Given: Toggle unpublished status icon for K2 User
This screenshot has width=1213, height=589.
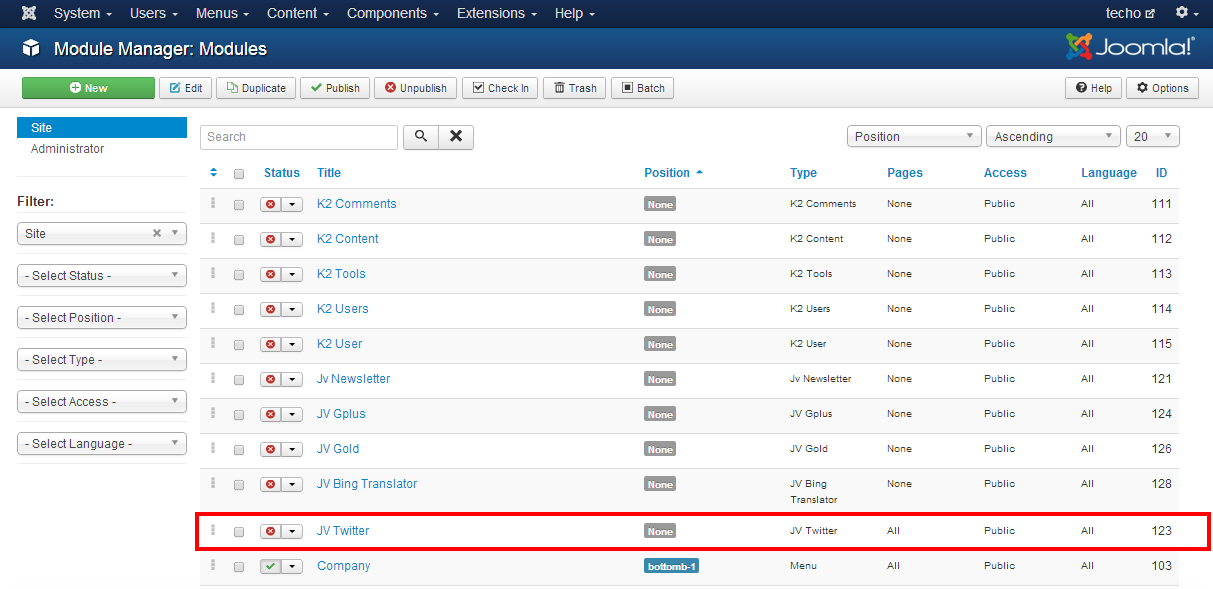Looking at the screenshot, I should tap(271, 344).
